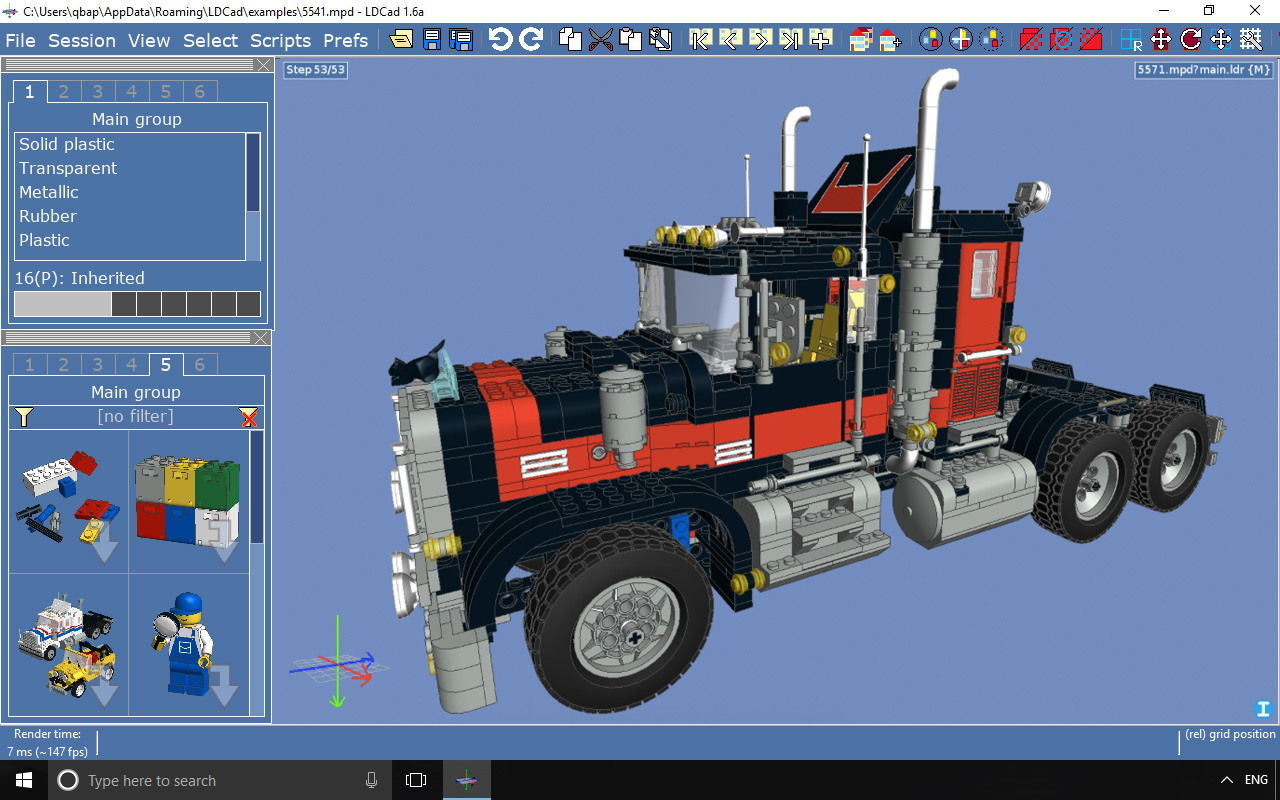This screenshot has width=1280, height=800.
Task: Open the minifig thumbnail in the part bin
Action: (x=190, y=645)
